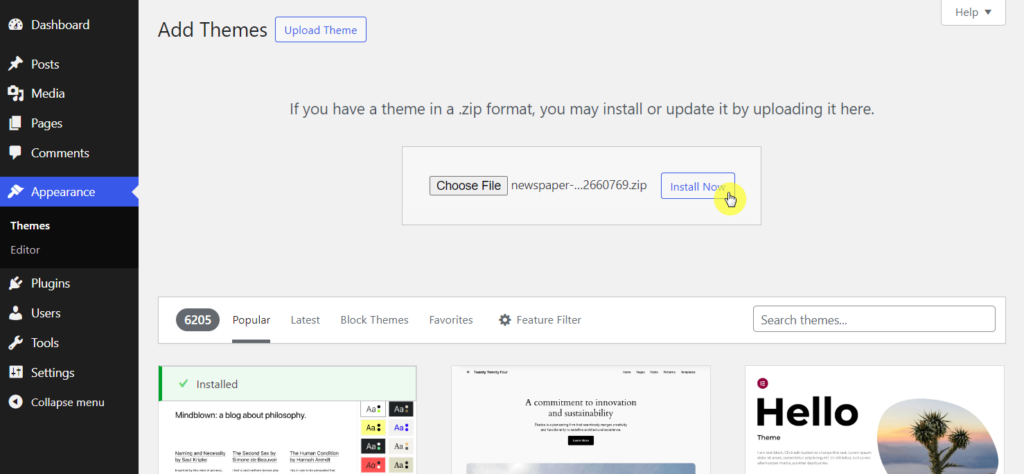Switch to the Block Themes tab
Viewport: 1024px width, 474px height.
374,320
